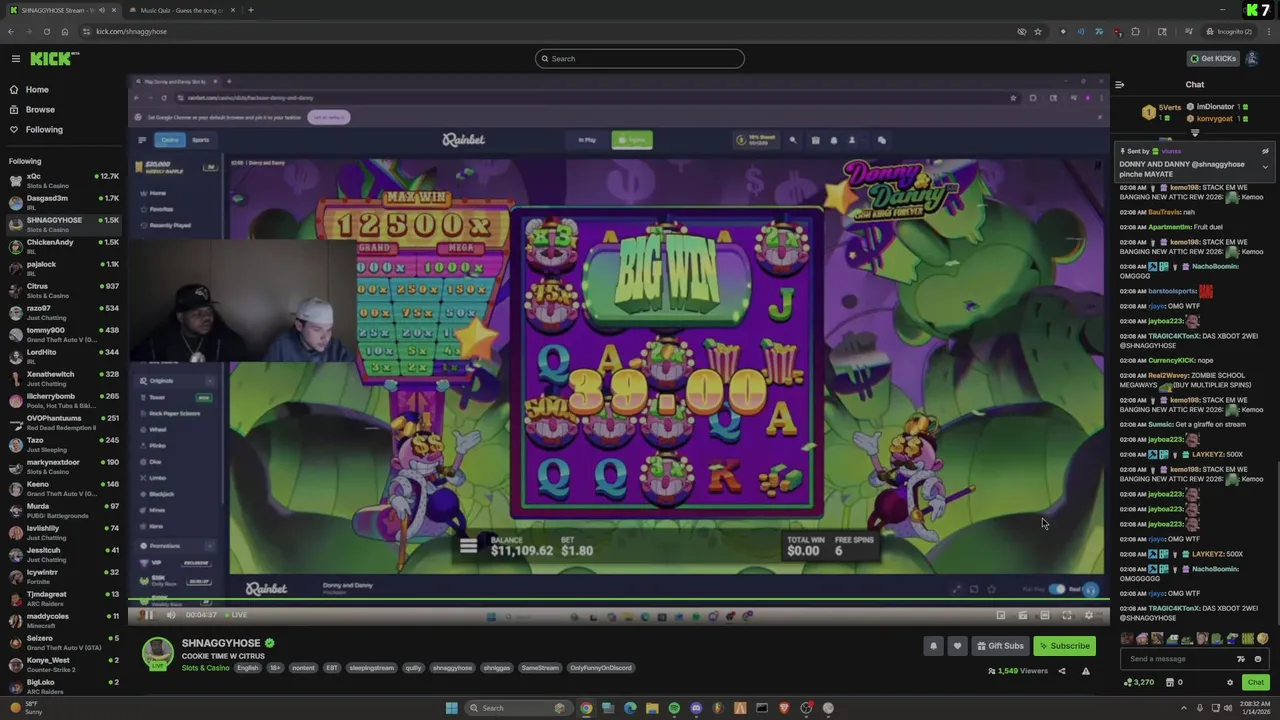Open ChickenAndy channel in sidebar

click(62, 246)
